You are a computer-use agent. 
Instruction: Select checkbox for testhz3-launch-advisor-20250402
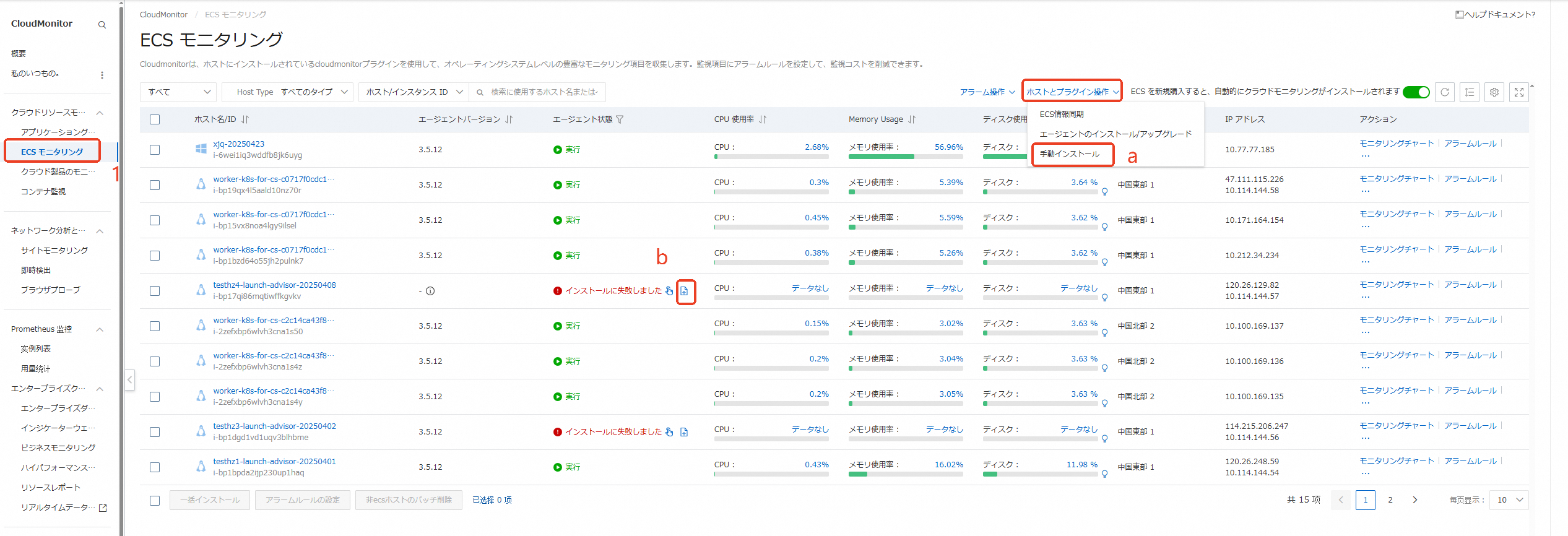pyautogui.click(x=155, y=432)
